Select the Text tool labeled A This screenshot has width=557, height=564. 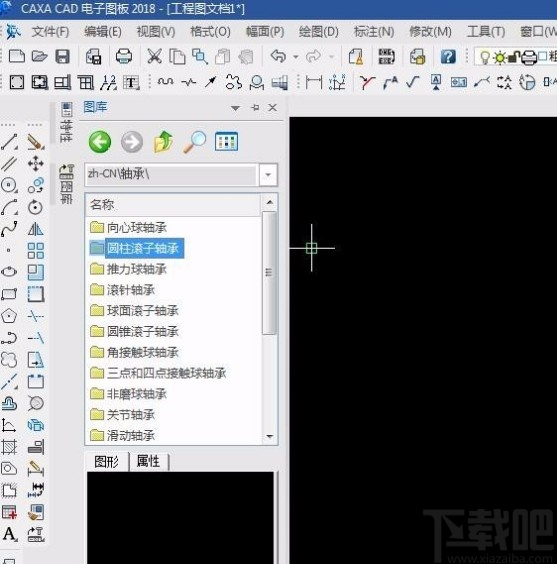[10, 534]
